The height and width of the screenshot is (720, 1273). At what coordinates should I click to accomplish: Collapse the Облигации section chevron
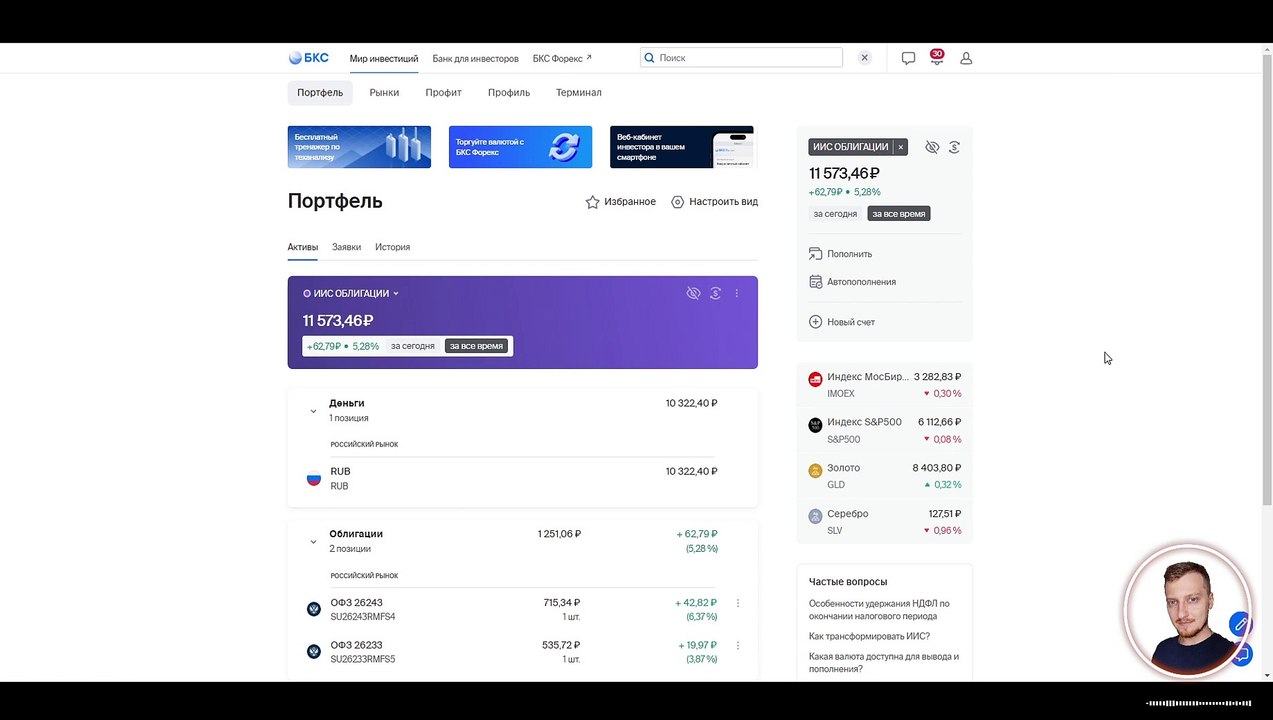313,542
